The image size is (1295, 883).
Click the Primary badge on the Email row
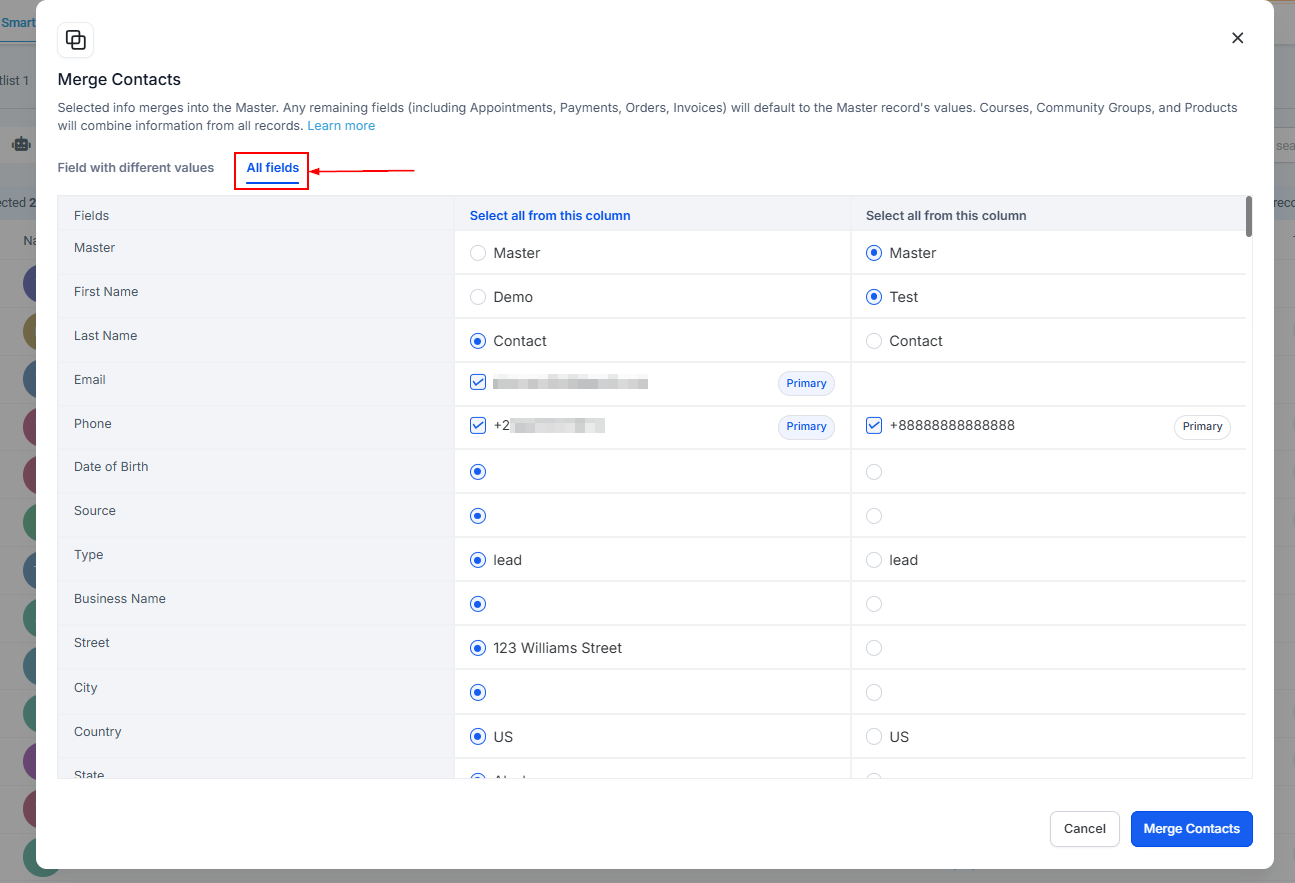806,384
